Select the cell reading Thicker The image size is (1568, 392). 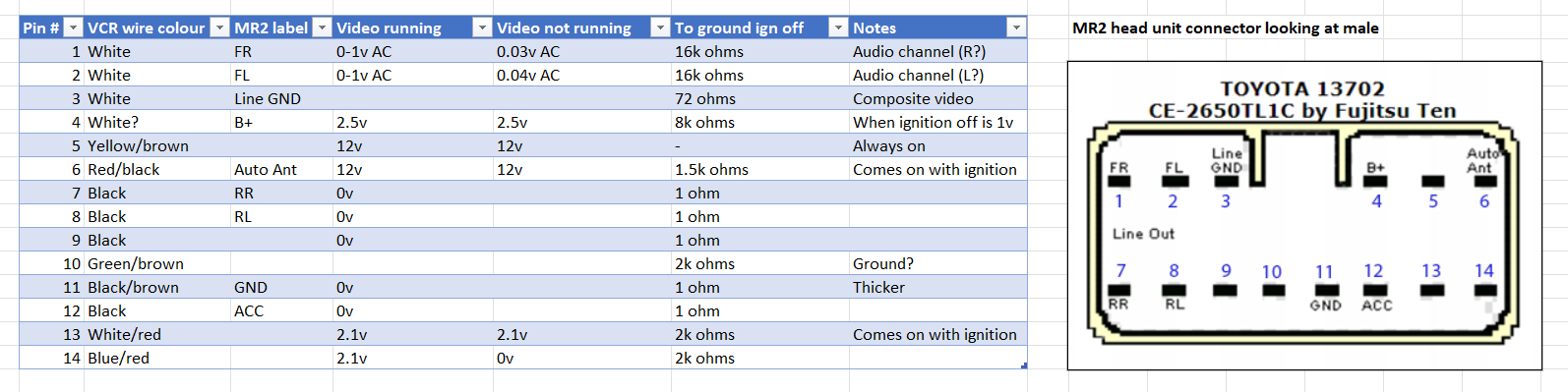(x=938, y=287)
